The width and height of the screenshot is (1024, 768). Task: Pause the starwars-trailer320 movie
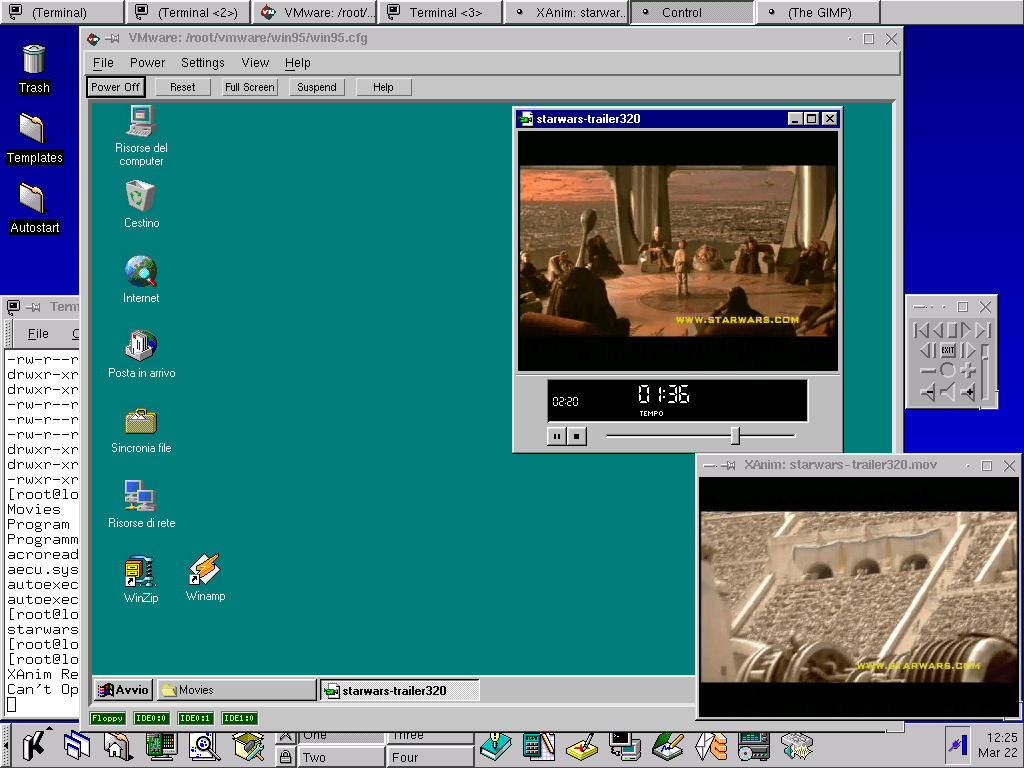pos(557,436)
